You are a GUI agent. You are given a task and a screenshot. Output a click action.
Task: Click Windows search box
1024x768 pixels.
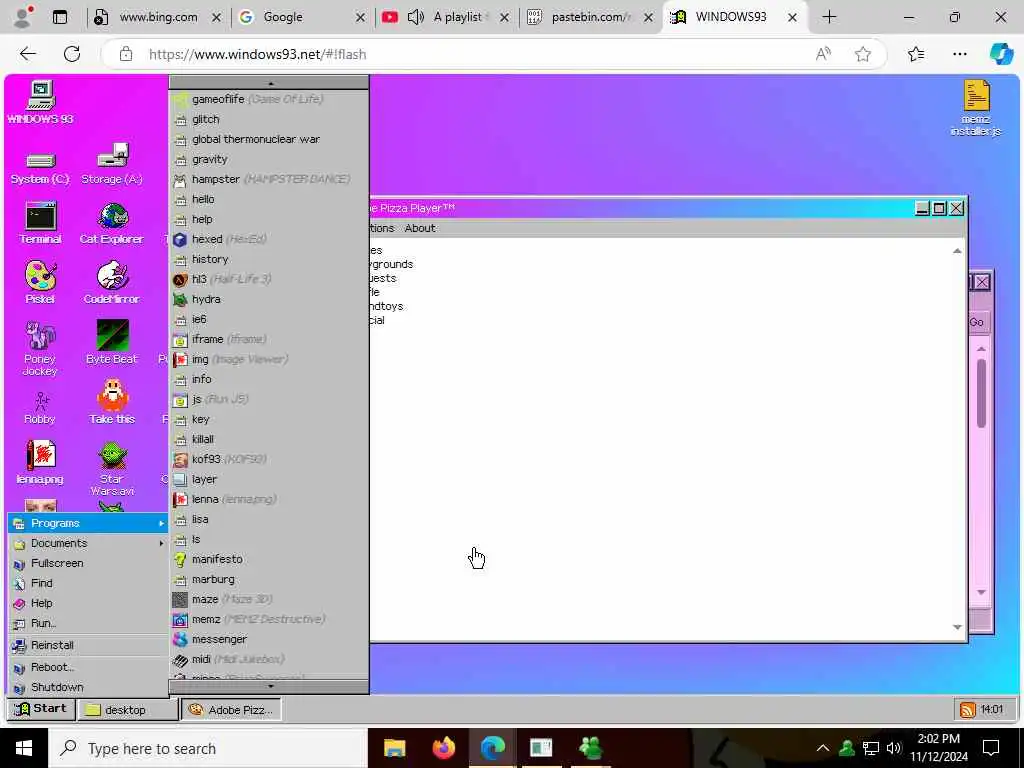208,748
